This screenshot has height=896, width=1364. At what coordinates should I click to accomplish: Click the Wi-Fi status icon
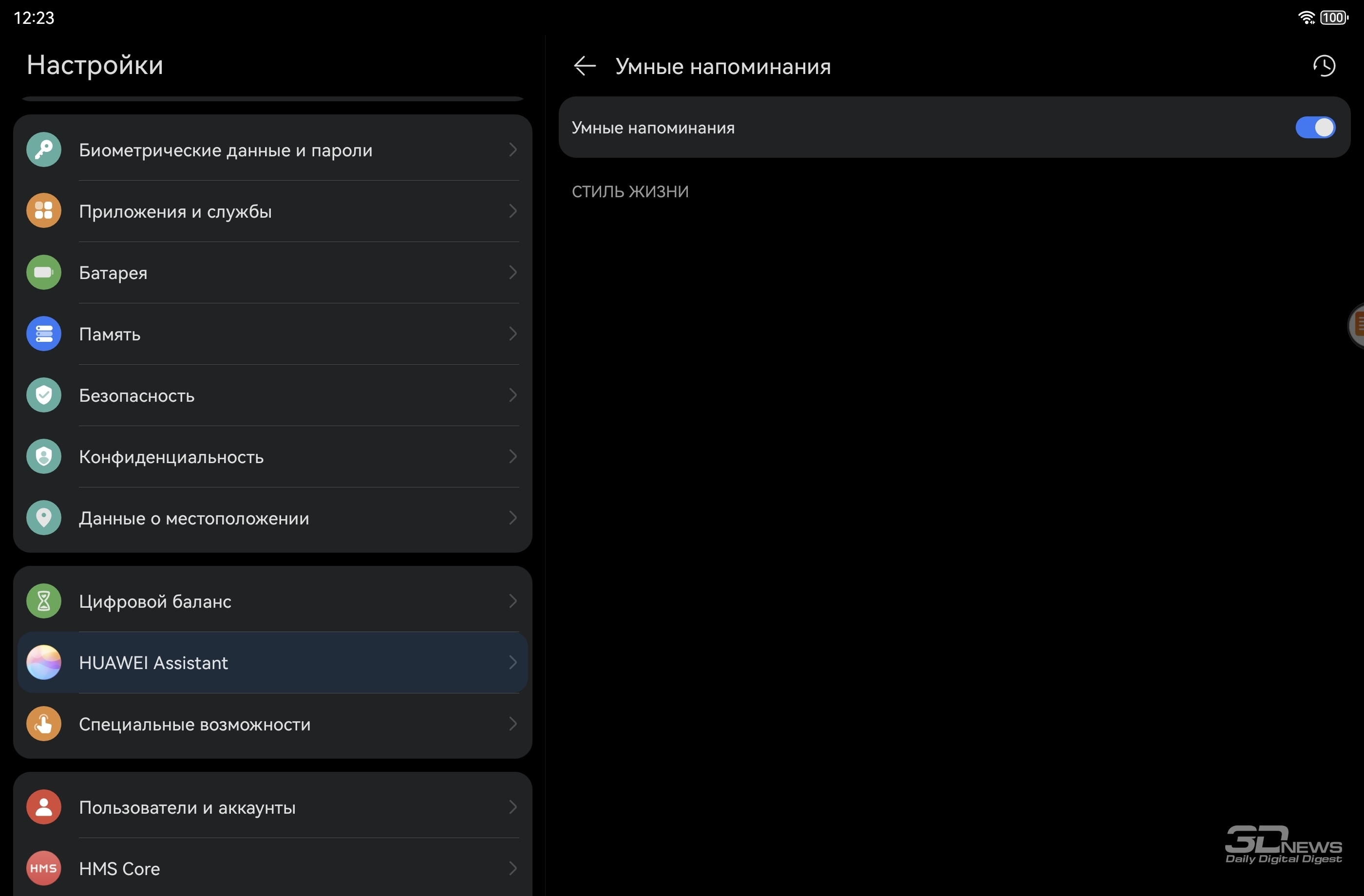click(1306, 18)
